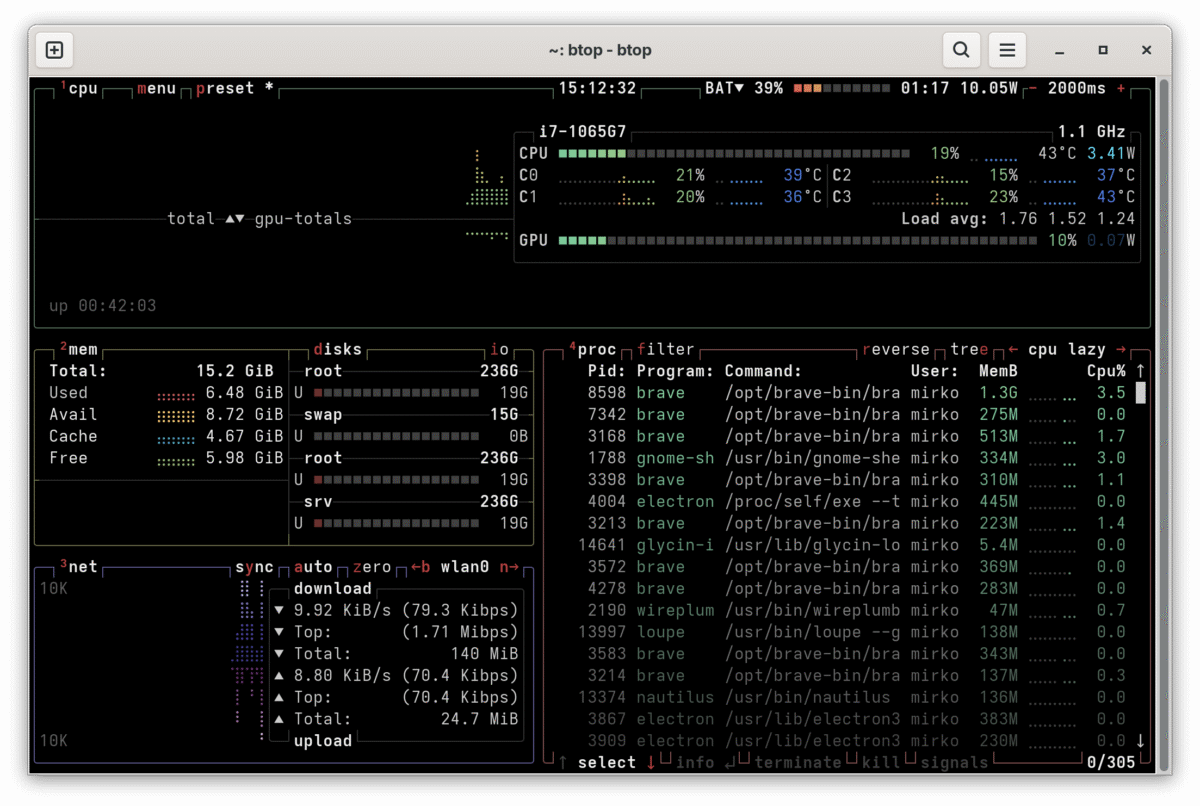1200x806 pixels.
Task: Switch to next sort column with the right arrow
Action: pyautogui.click(x=1119, y=349)
